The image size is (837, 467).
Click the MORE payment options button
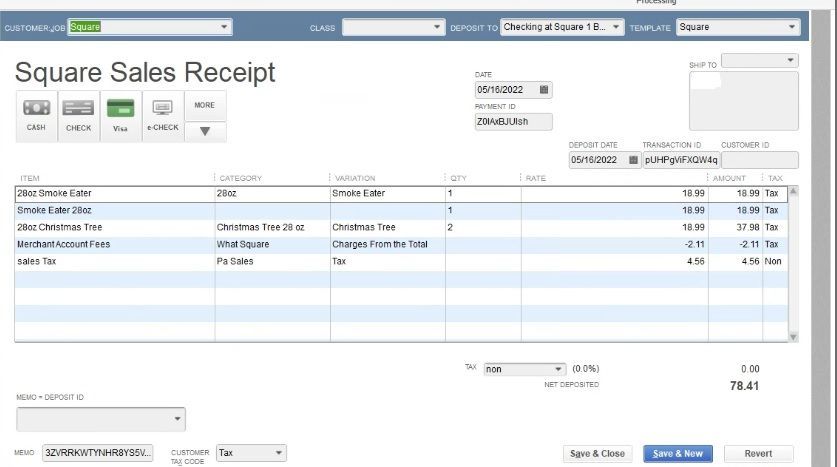click(205, 105)
